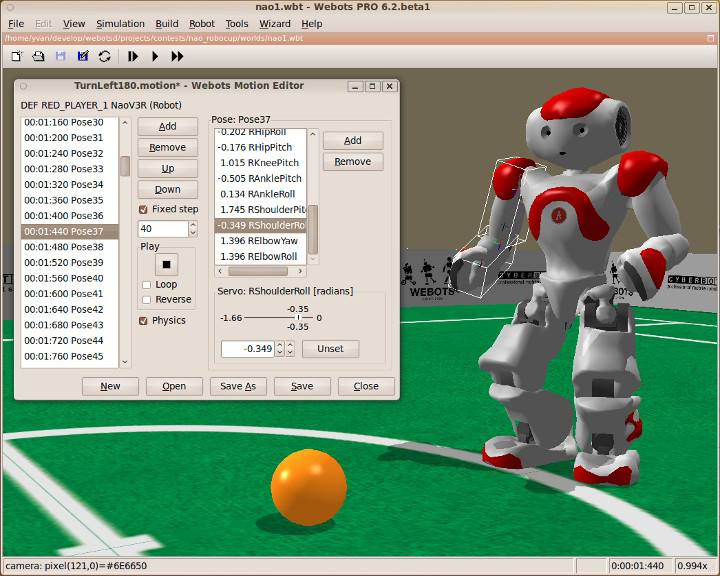Click the Down button
Screen dimensions: 720x576
click(168, 189)
